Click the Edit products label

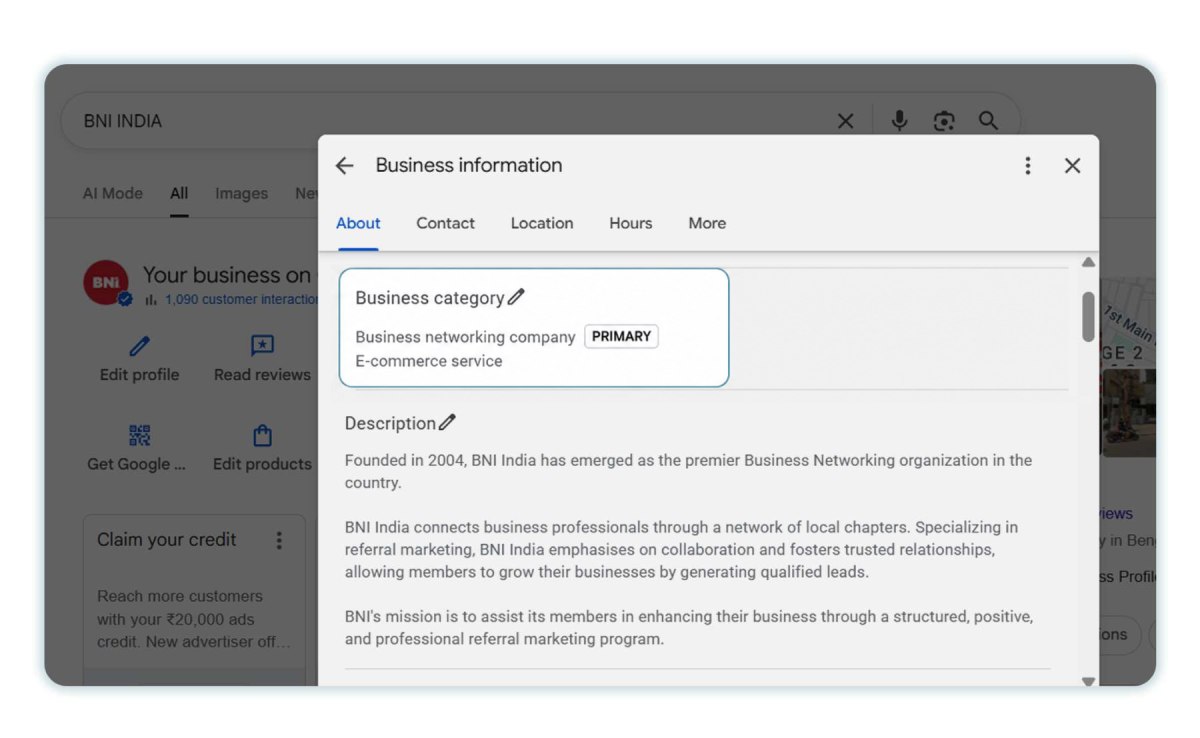[x=262, y=464]
